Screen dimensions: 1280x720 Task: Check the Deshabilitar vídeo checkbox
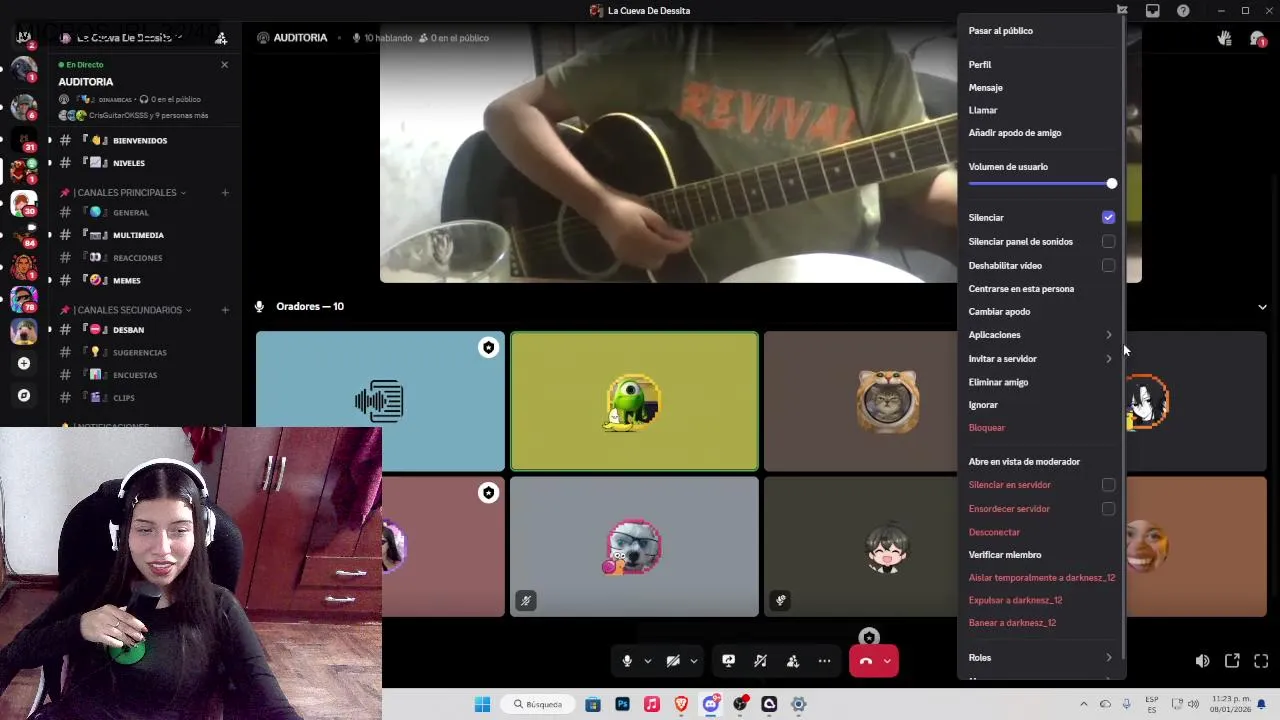[1108, 265]
